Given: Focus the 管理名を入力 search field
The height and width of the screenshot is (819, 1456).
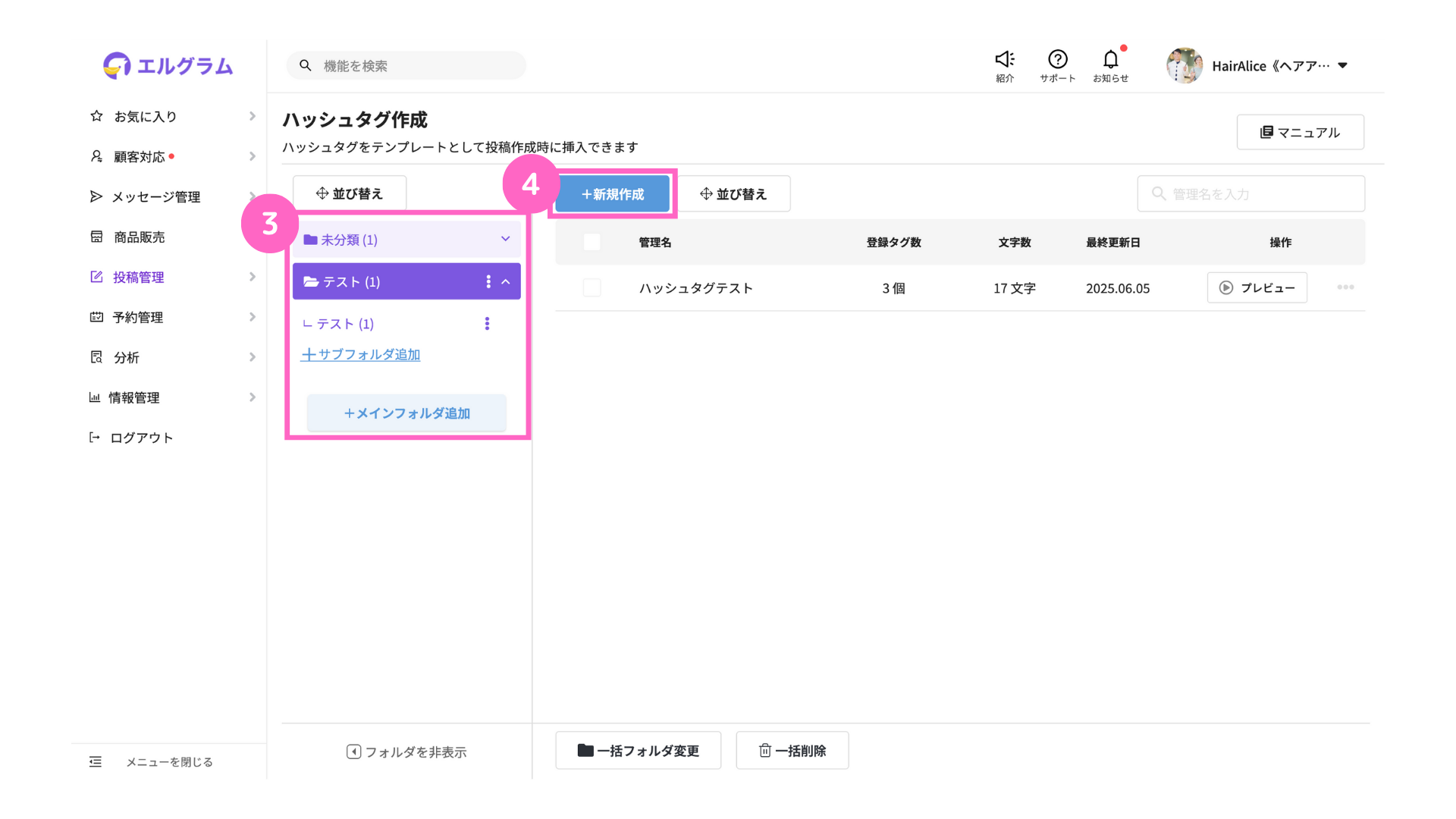Looking at the screenshot, I should [1251, 193].
